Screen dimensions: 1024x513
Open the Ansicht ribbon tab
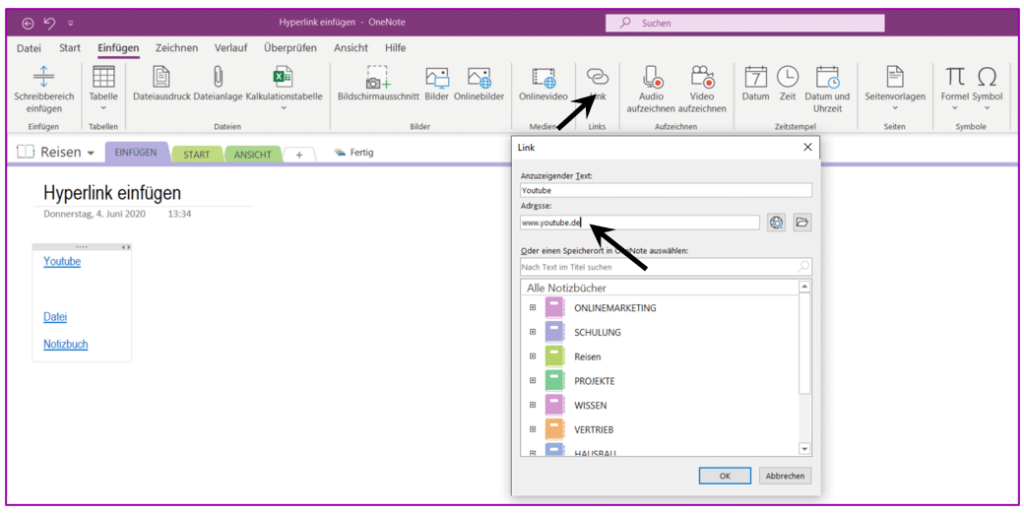point(351,48)
